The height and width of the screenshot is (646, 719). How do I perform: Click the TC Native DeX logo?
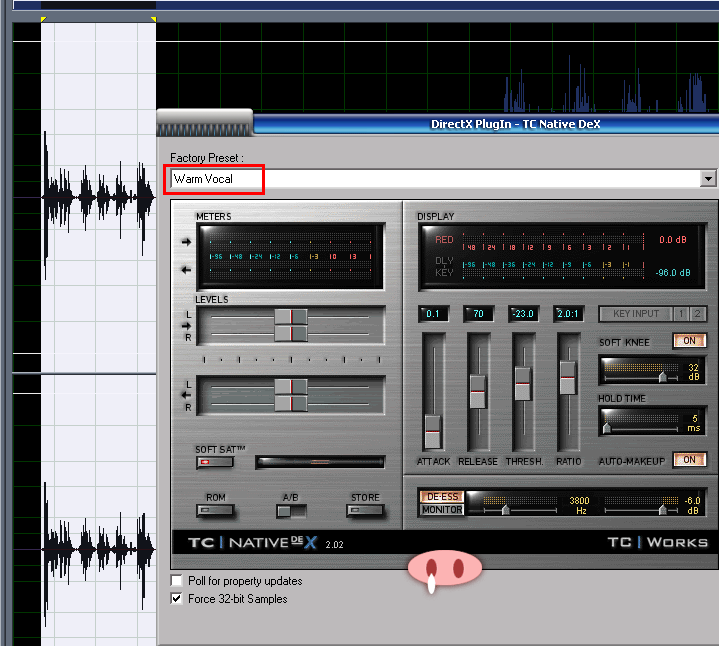(253, 542)
